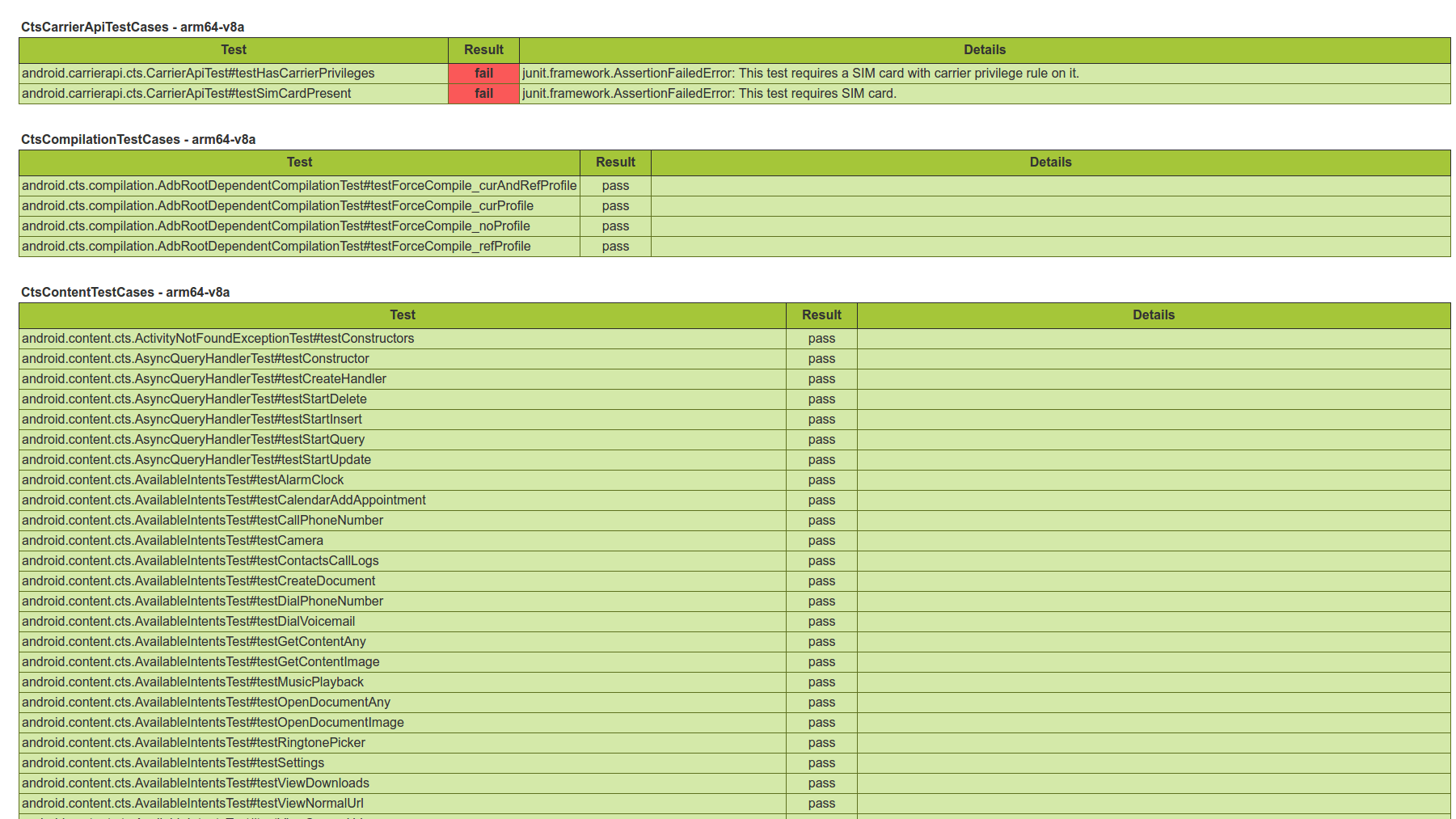1456x819 pixels.
Task: Select the ActivityNotFoundExceptionTest#testConstructors entry
Action: [x=218, y=338]
